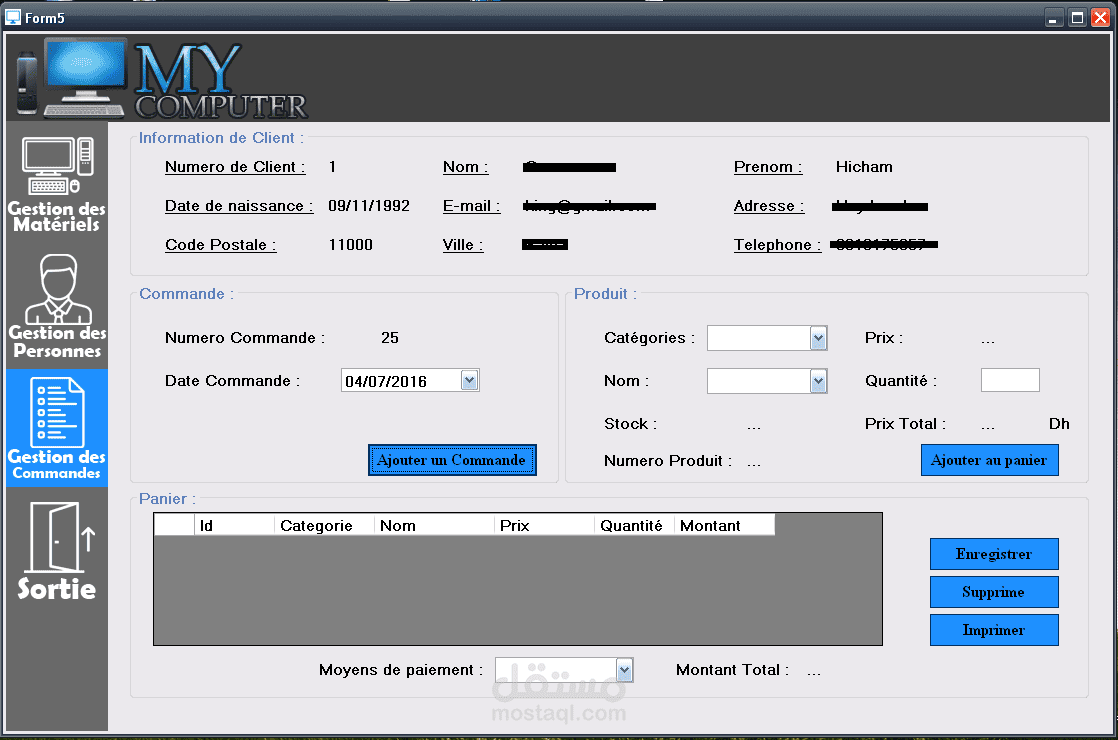Click the Supprime button

[994, 592]
